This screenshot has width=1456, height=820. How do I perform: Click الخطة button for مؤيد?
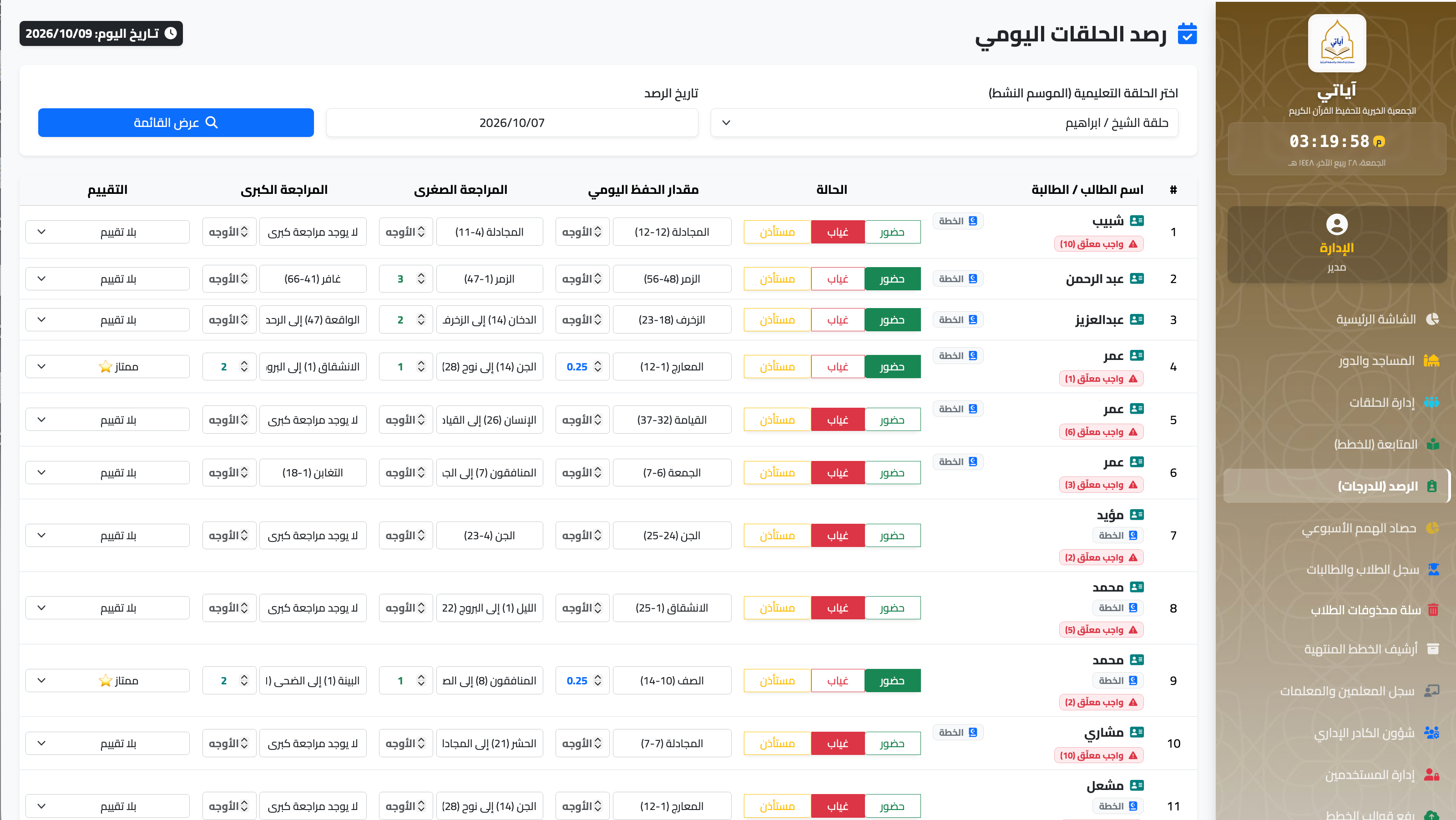coord(1118,535)
